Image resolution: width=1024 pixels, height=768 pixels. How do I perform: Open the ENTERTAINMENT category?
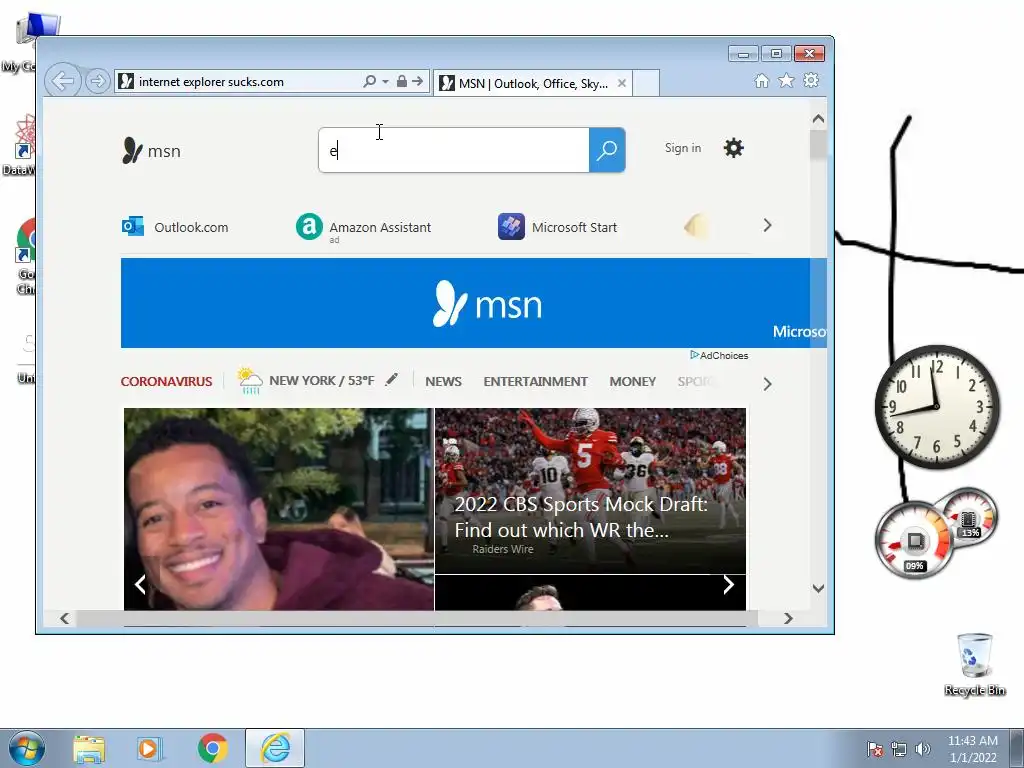click(x=536, y=381)
